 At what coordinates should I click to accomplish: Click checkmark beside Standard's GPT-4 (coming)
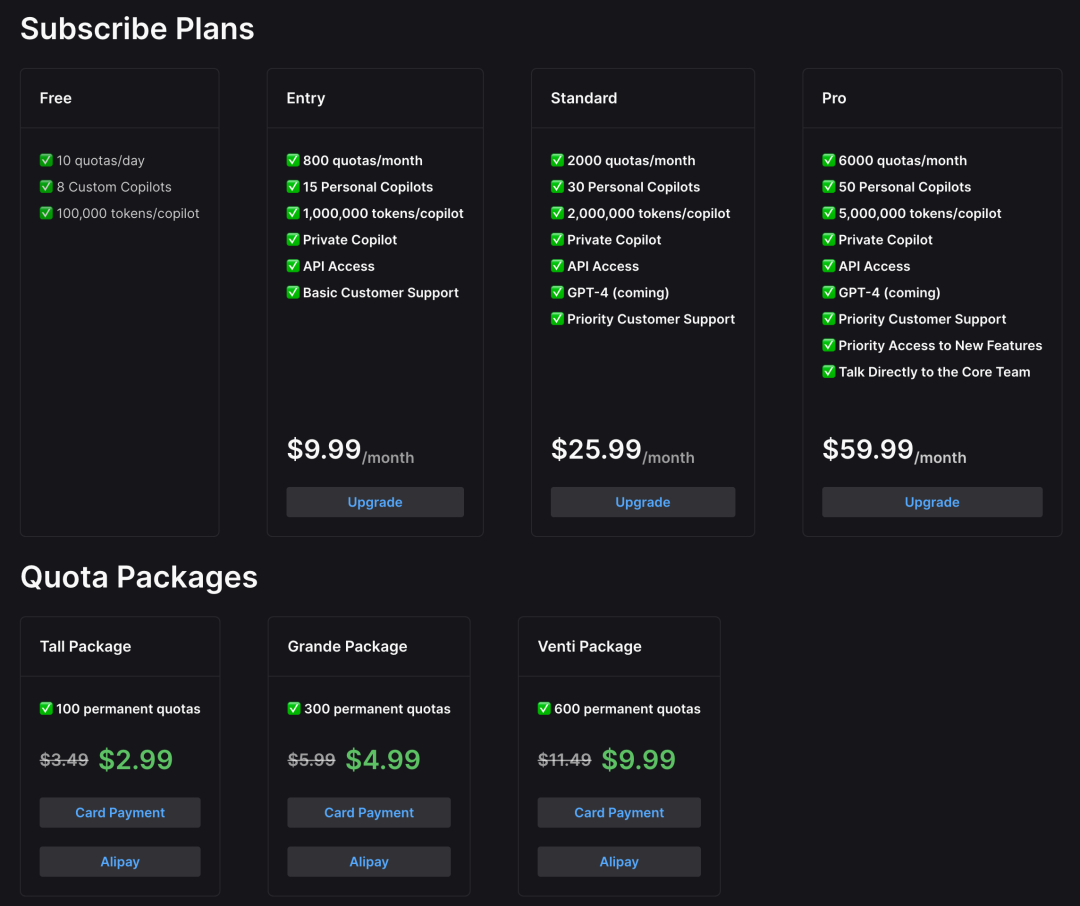[x=557, y=293]
